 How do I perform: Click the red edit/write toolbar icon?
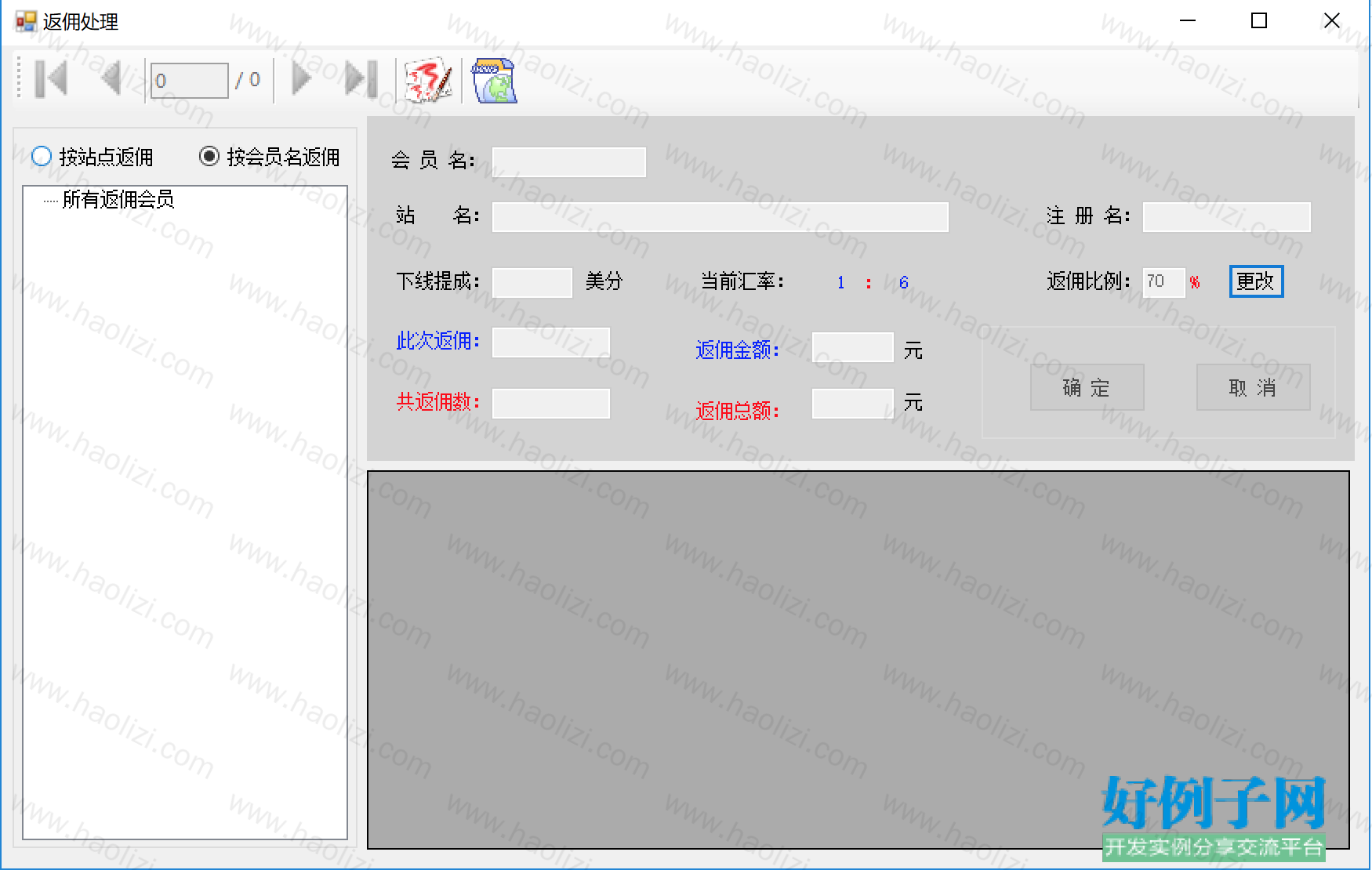[428, 80]
